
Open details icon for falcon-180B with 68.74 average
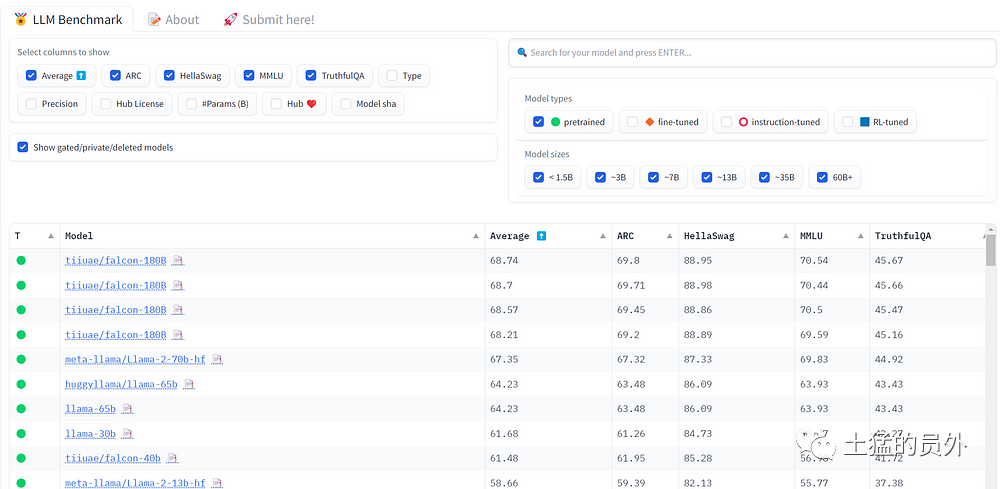(x=178, y=260)
